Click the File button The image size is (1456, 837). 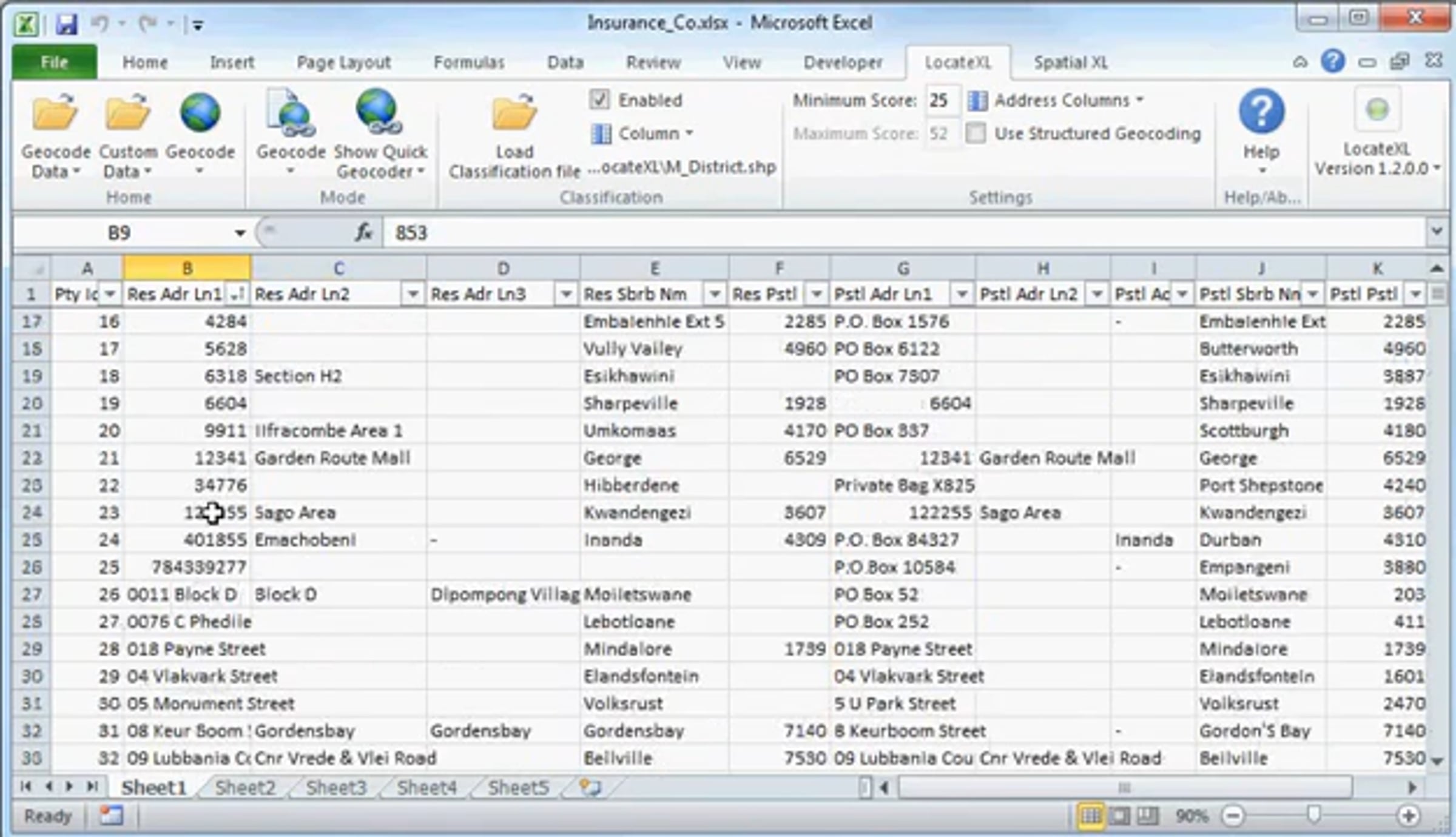pyautogui.click(x=55, y=62)
